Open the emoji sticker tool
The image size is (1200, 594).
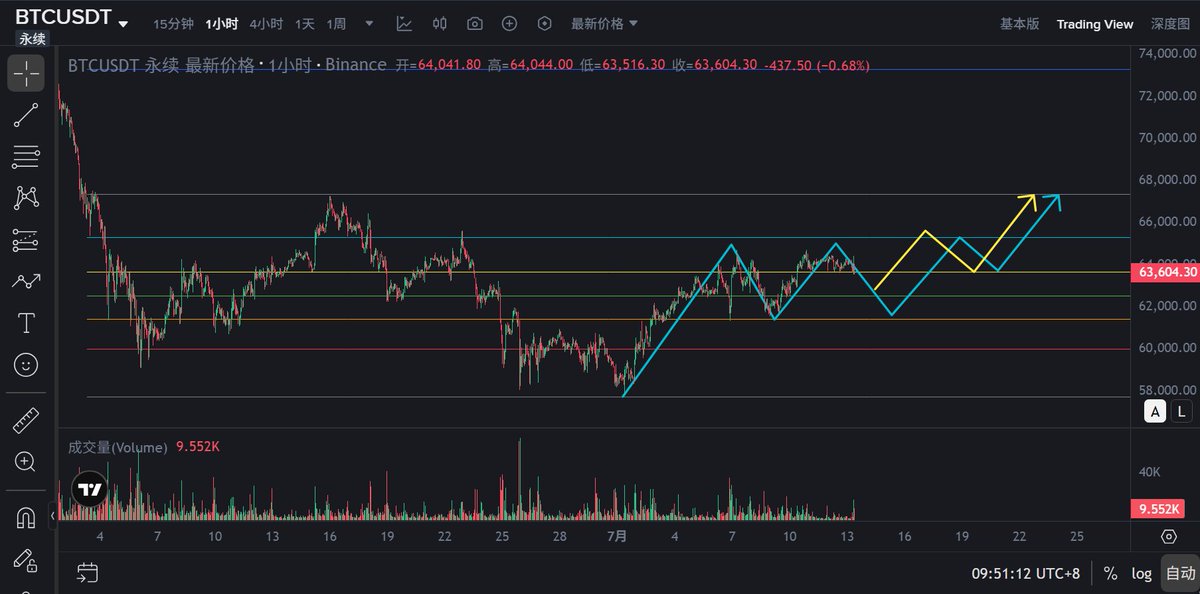pos(26,365)
